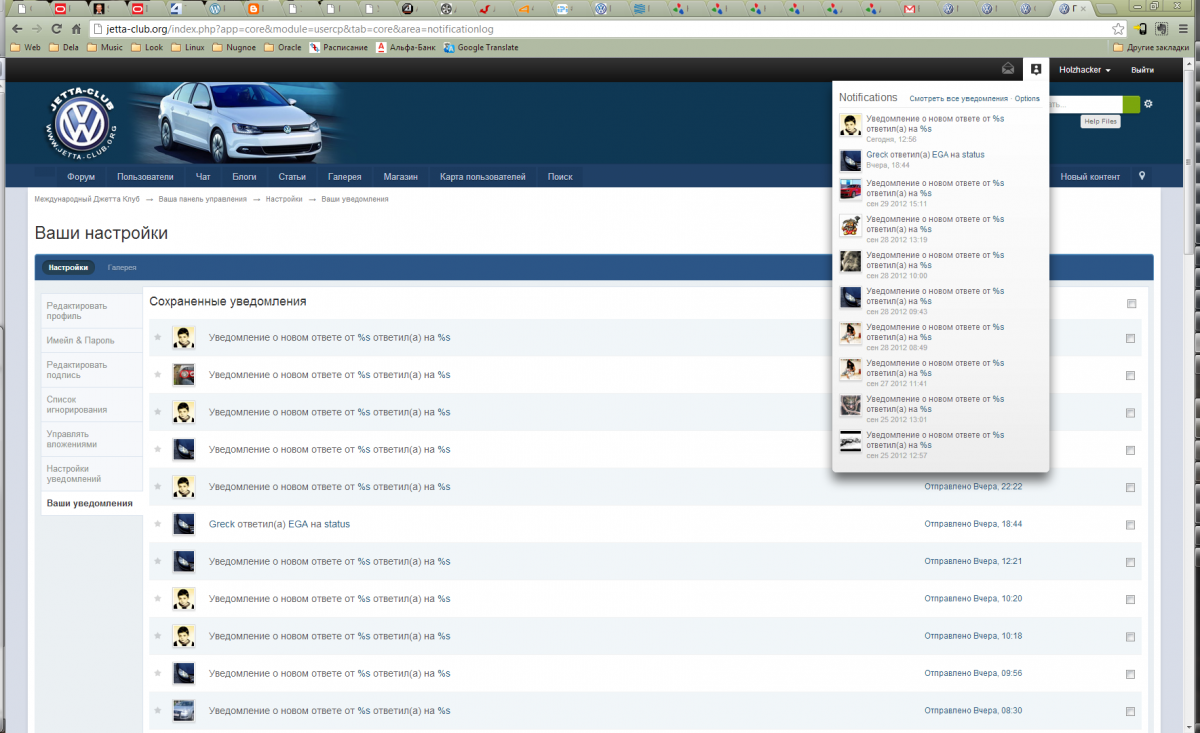This screenshot has width=1200, height=733.
Task: Open browser home page icon
Action: coord(76,29)
